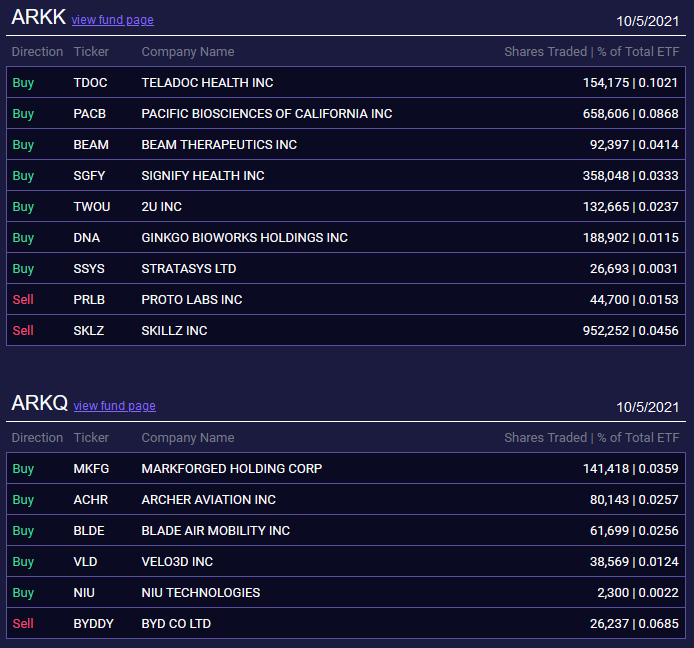This screenshot has width=694, height=648.
Task: Click BEAM THERAPEUTICS INC name
Action: pos(219,145)
